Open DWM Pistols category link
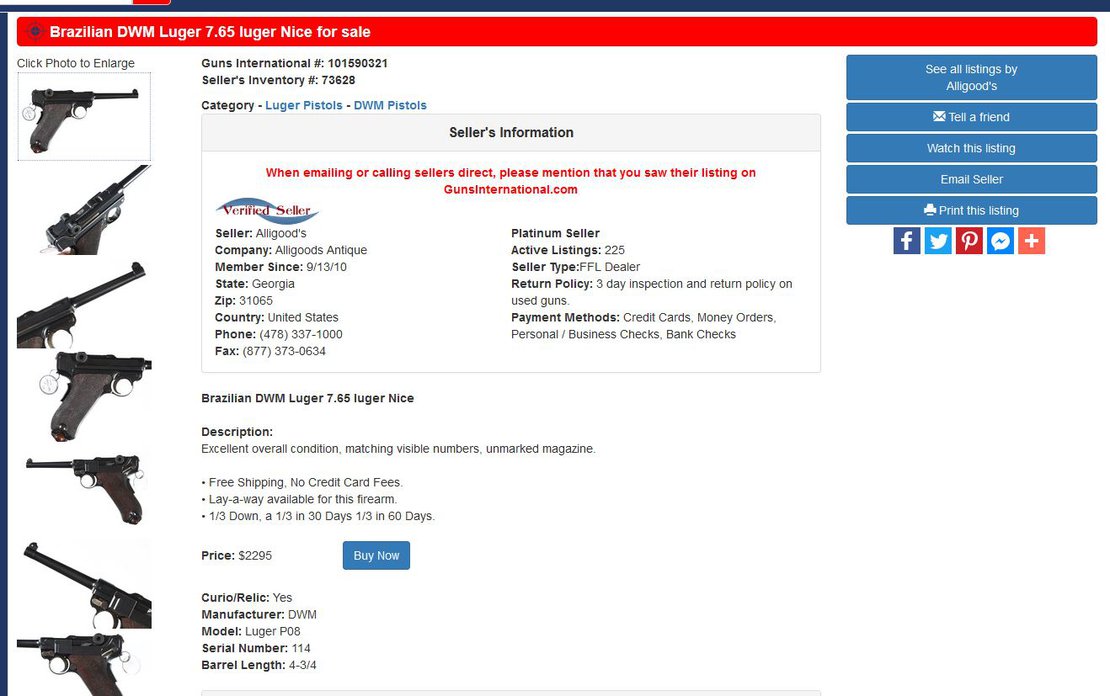The height and width of the screenshot is (696, 1110). click(x=390, y=105)
